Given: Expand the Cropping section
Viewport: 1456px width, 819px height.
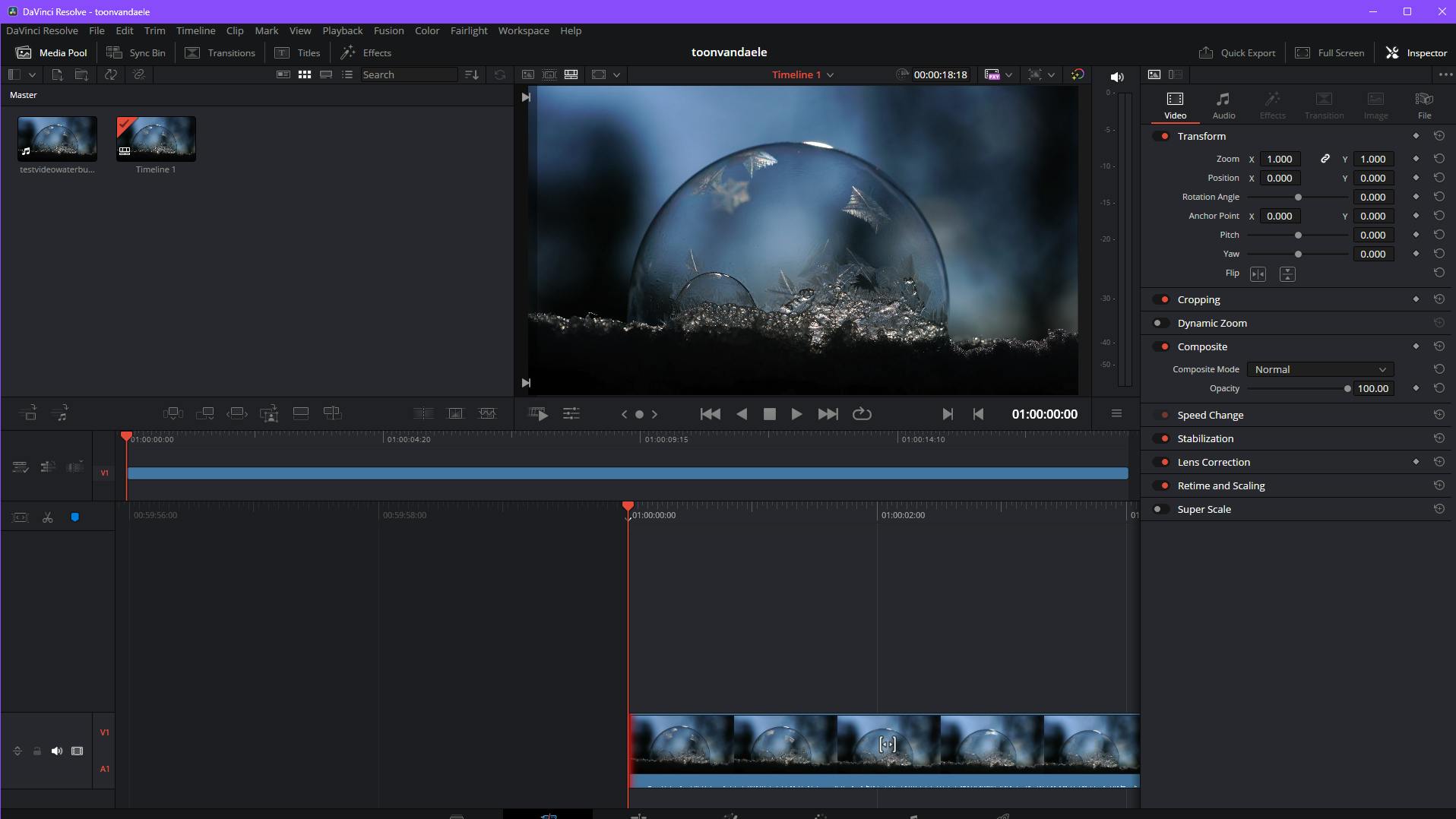Looking at the screenshot, I should 1198,299.
